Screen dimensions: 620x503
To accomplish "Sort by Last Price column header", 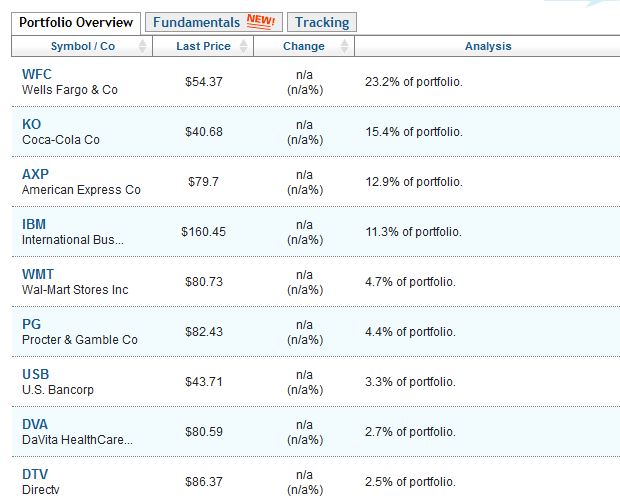I will pos(203,46).
